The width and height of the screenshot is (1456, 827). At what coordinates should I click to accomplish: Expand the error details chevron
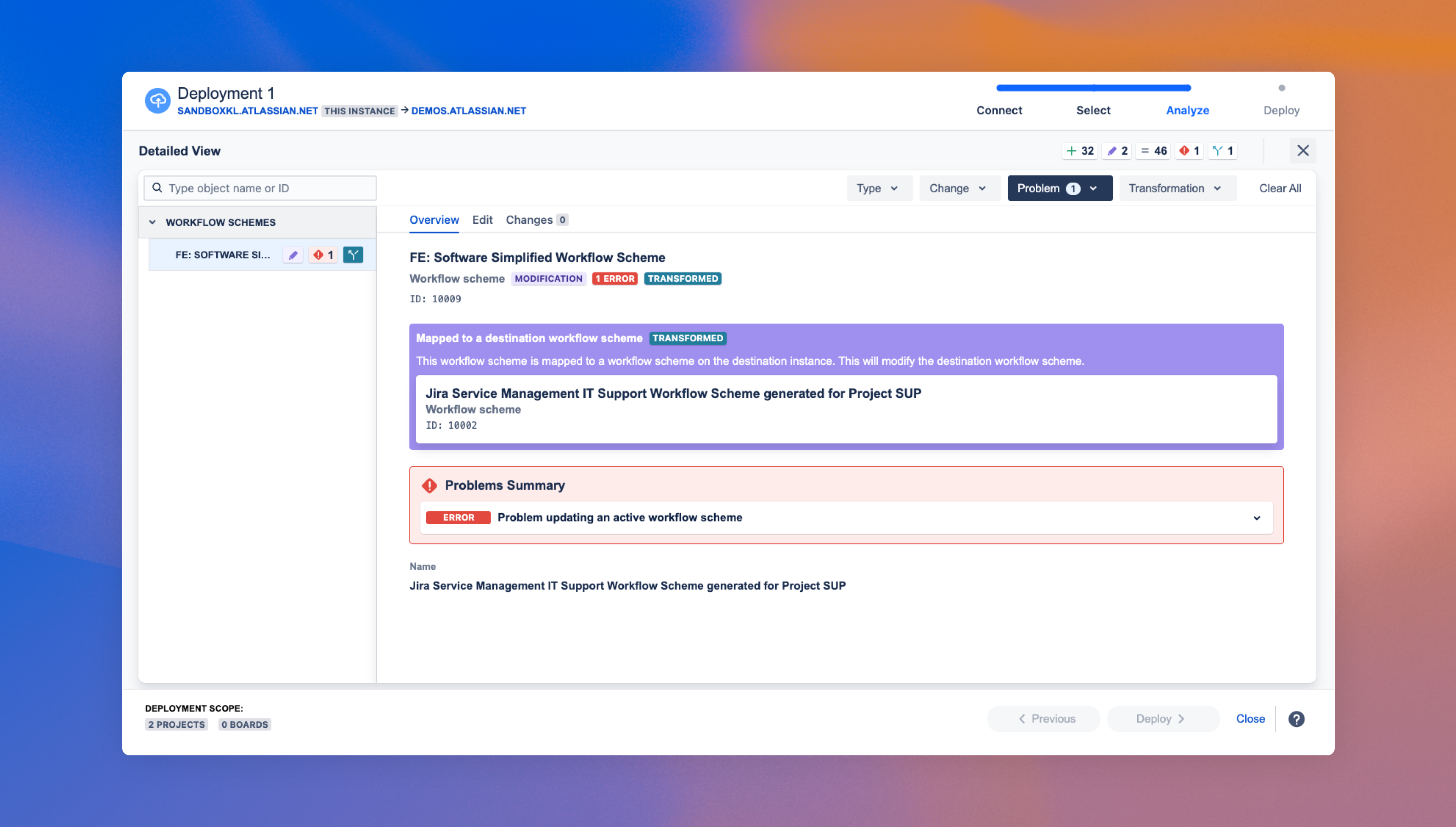pyautogui.click(x=1256, y=517)
